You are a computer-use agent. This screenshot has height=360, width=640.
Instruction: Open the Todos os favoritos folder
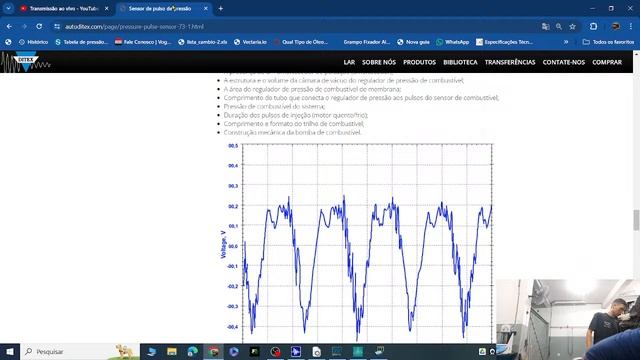(x=608, y=42)
